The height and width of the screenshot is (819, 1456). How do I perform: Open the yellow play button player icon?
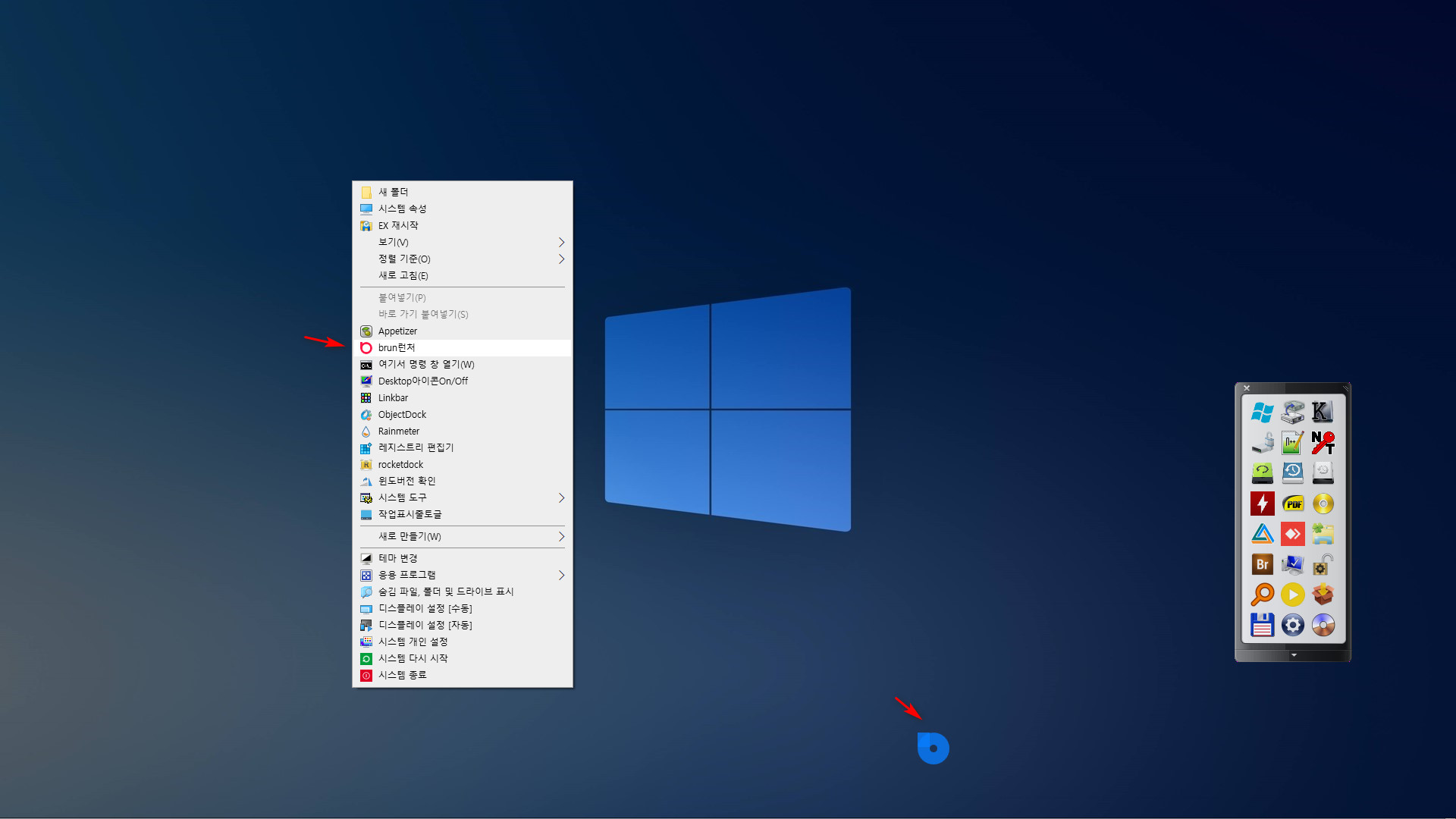coord(1293,595)
